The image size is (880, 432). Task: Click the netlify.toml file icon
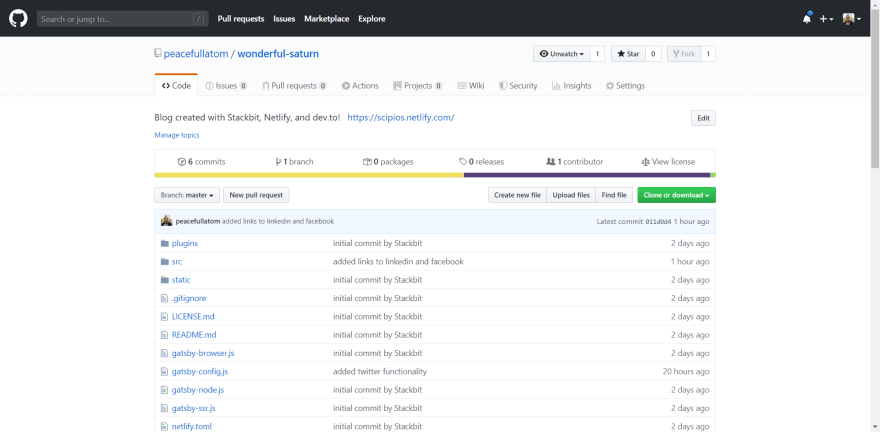pyautogui.click(x=164, y=426)
